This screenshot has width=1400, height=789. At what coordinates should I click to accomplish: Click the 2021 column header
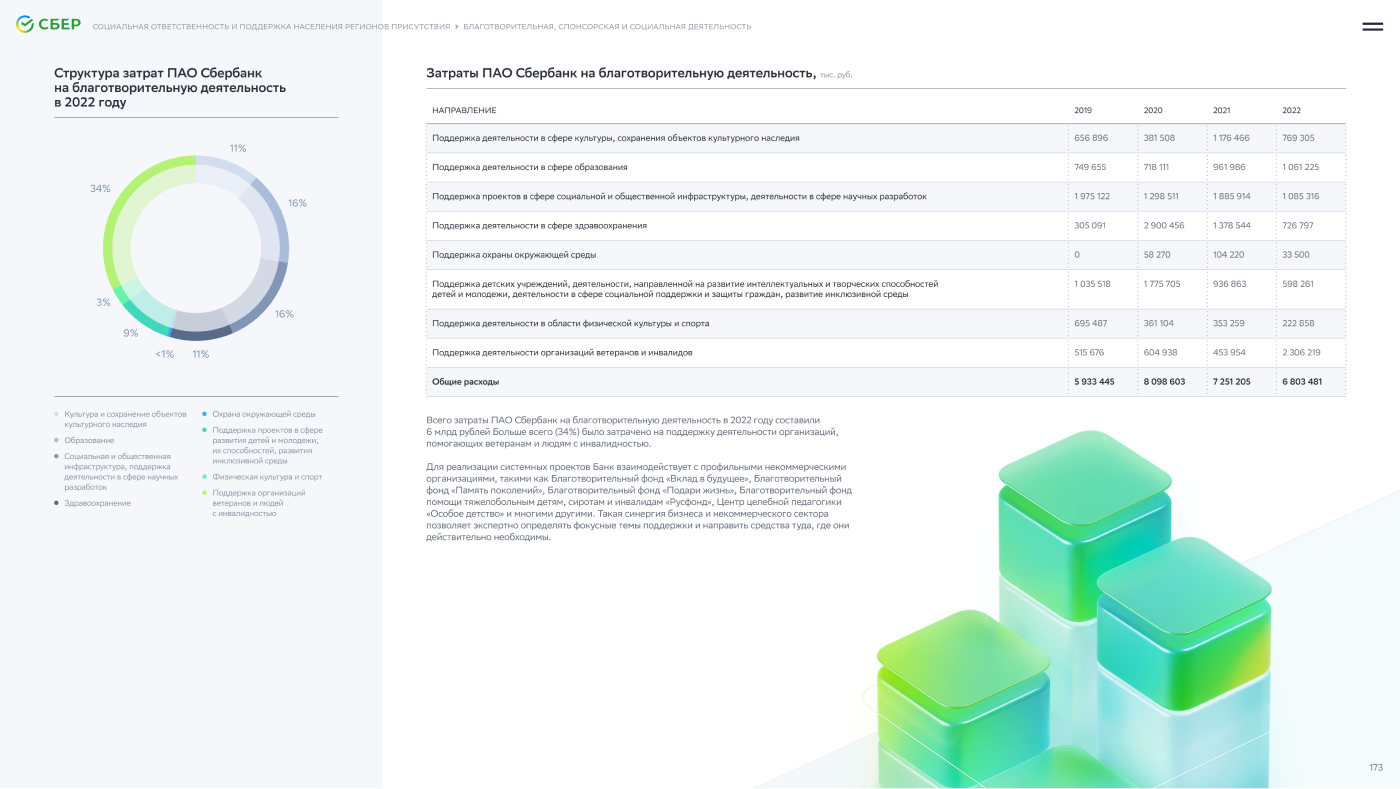coord(1222,110)
